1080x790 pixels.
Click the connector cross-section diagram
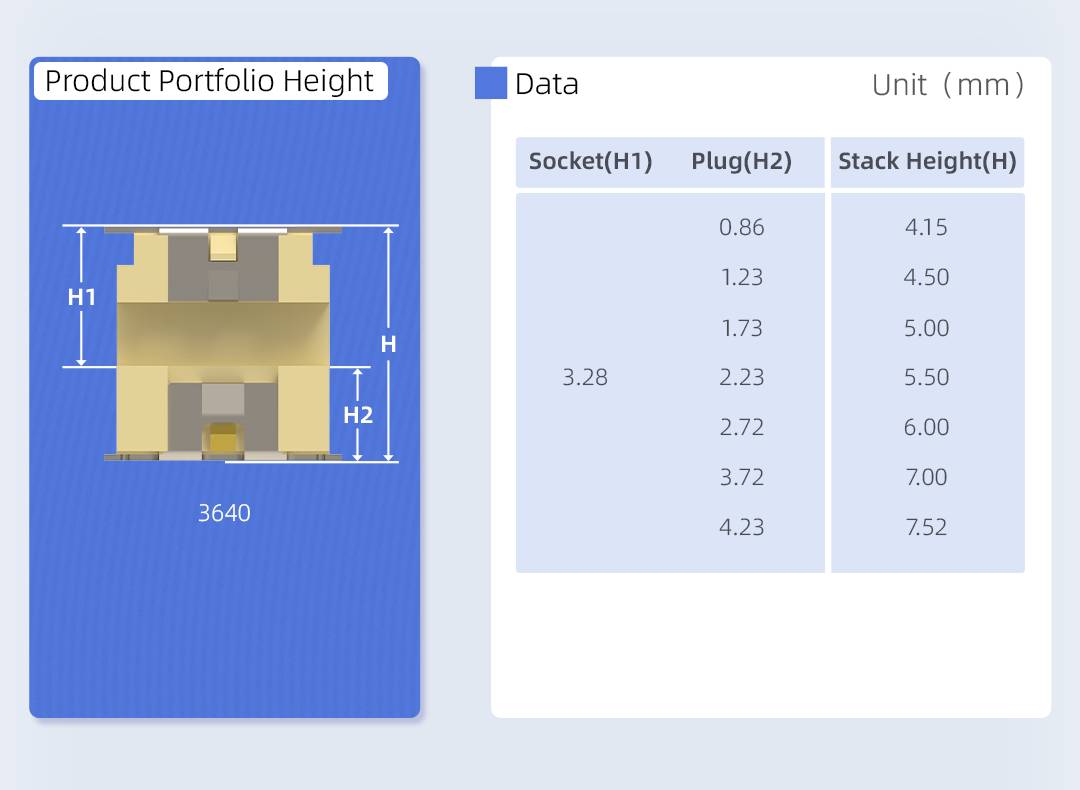[223, 343]
